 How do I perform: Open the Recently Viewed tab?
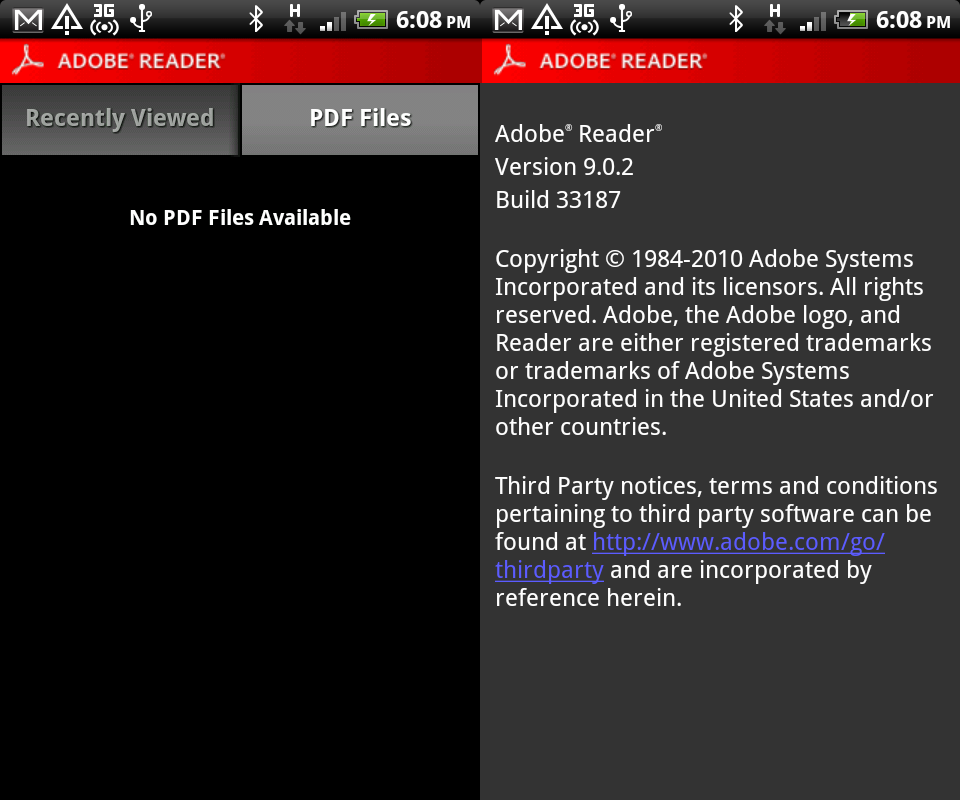point(120,119)
